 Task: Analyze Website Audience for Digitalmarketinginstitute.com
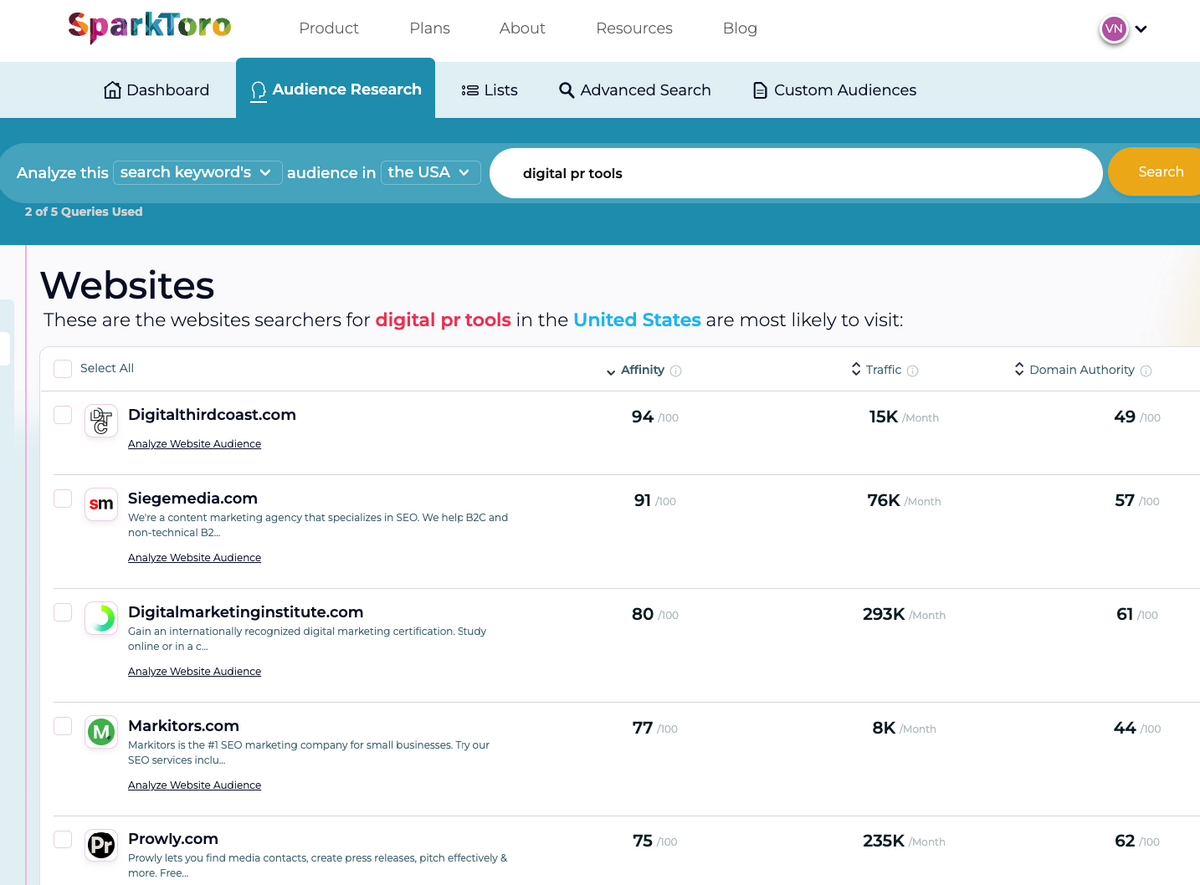point(194,672)
